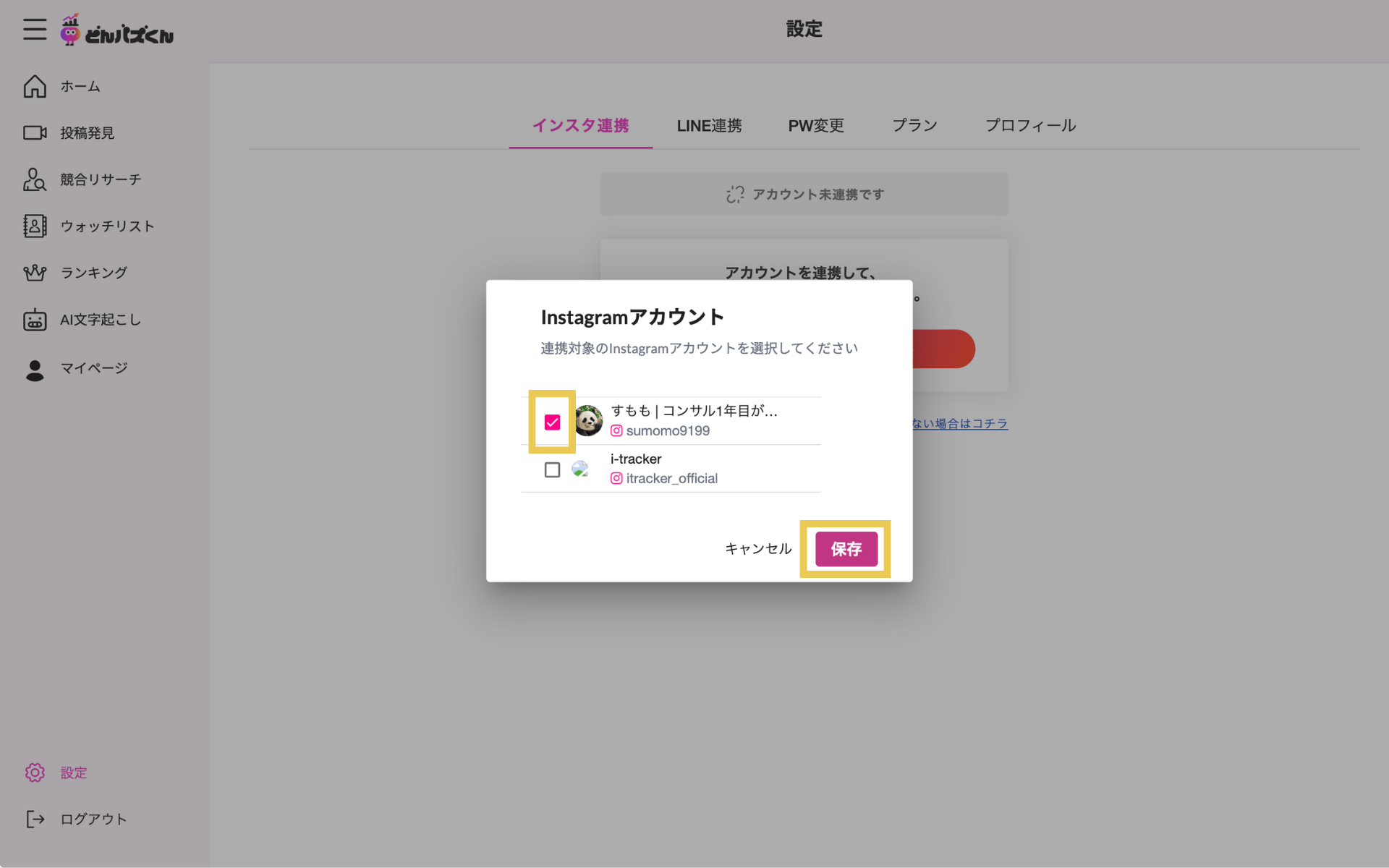
Task: Click the 投稿発見 video camera icon
Action: click(x=35, y=132)
